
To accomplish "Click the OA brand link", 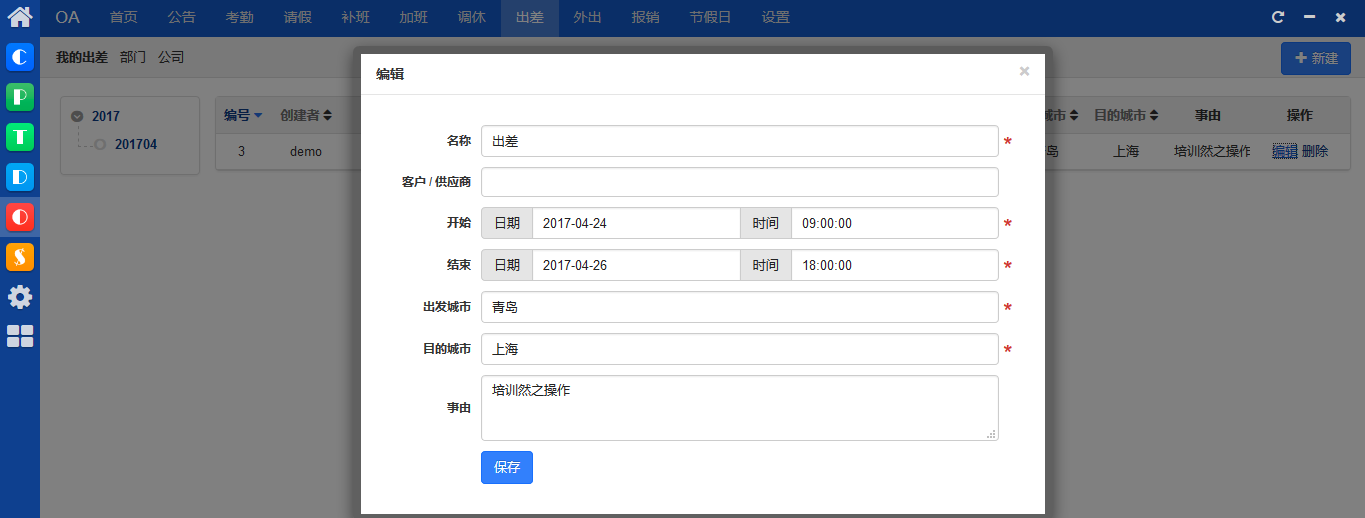I will (68, 18).
